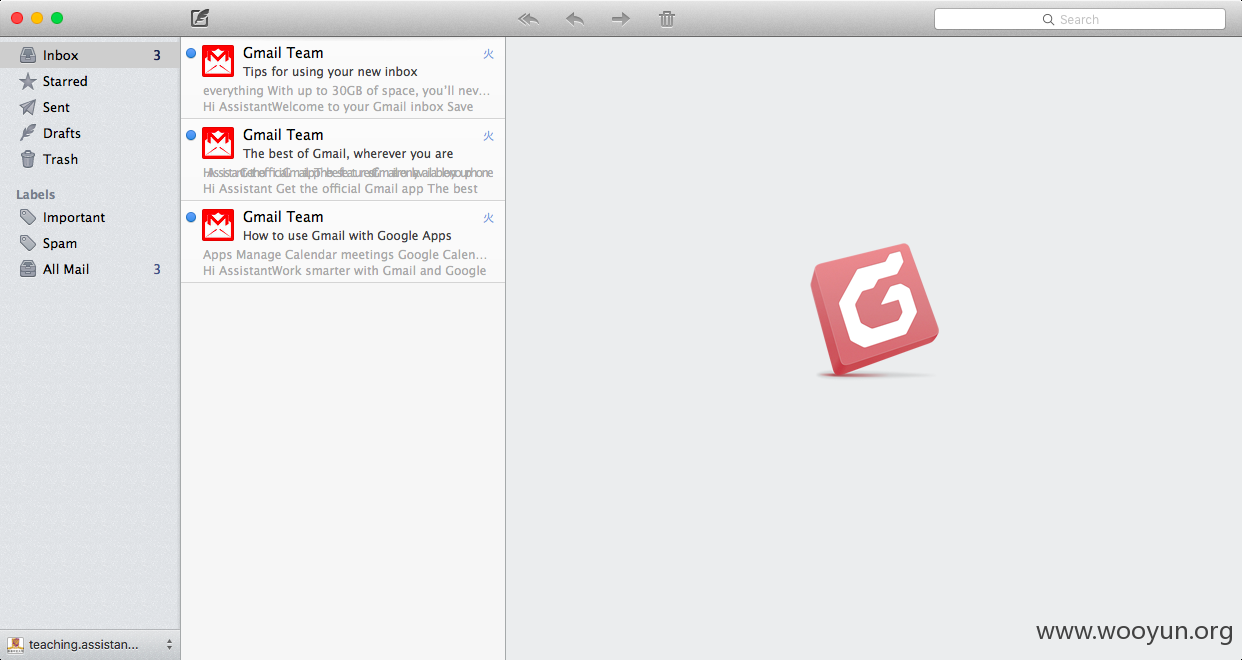This screenshot has width=1242, height=660.
Task: Open the email 'Tips for using your new inbox'
Action: click(343, 78)
